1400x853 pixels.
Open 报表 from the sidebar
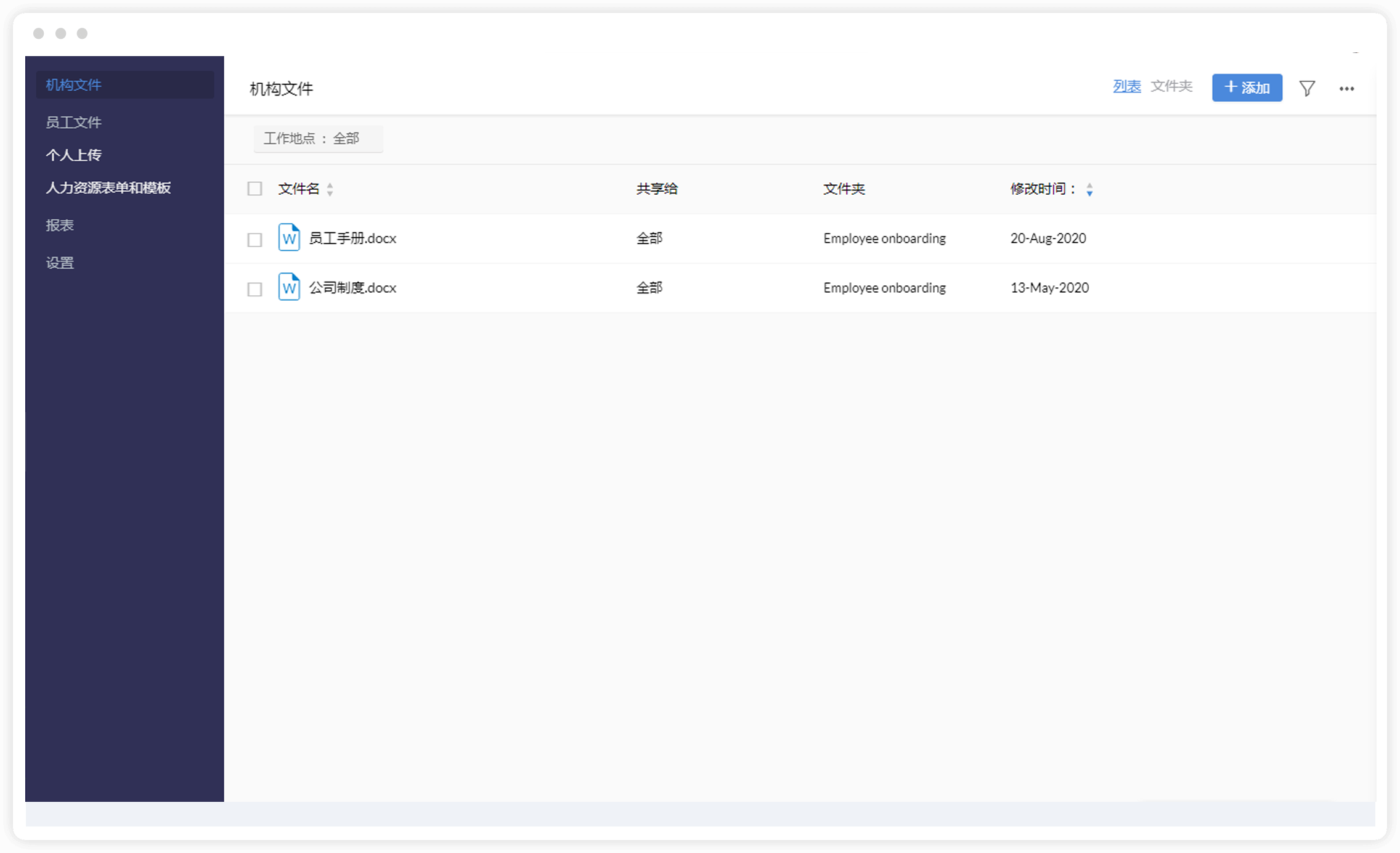coord(60,225)
